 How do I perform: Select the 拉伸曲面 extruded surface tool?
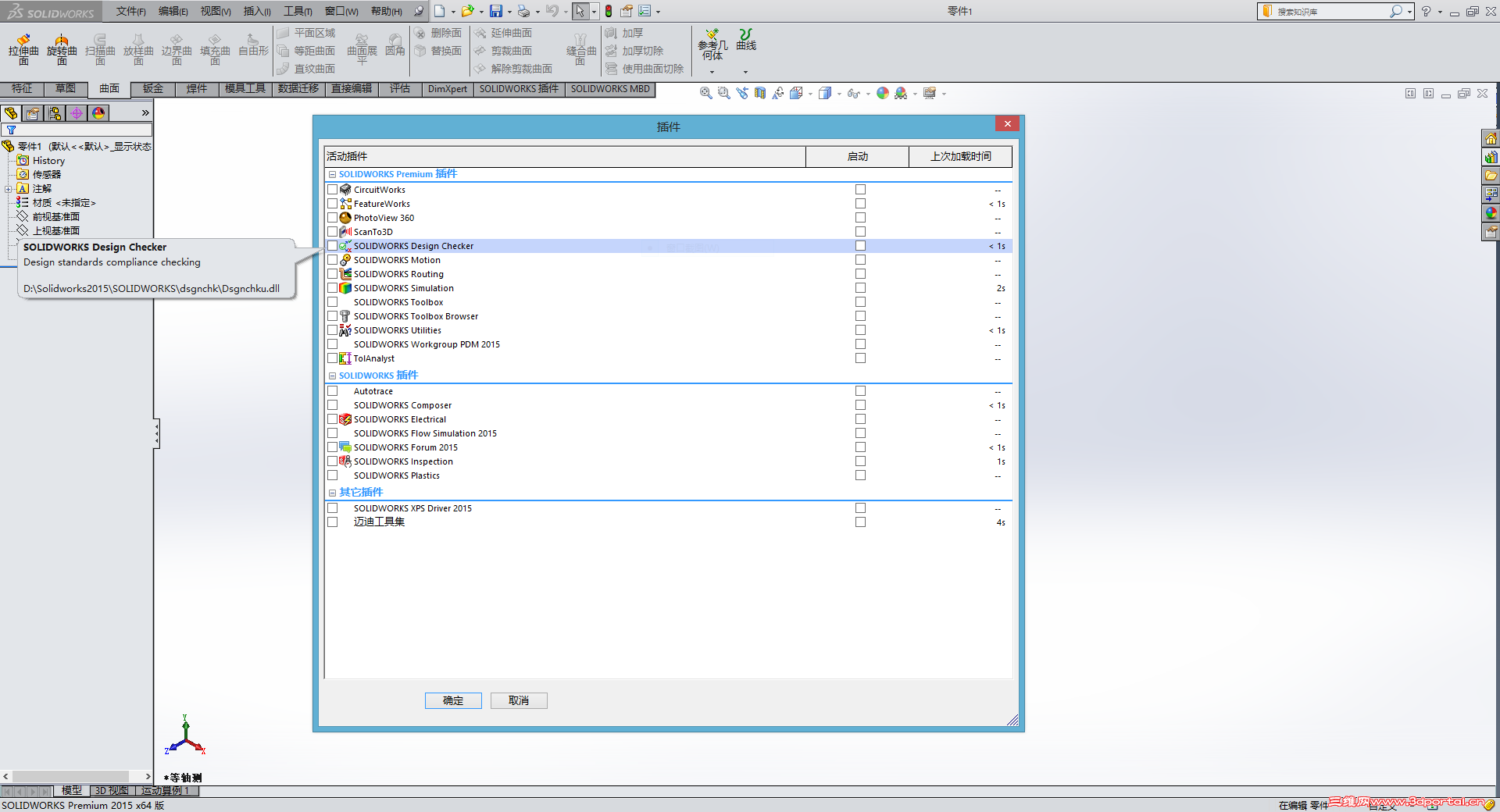(23, 49)
